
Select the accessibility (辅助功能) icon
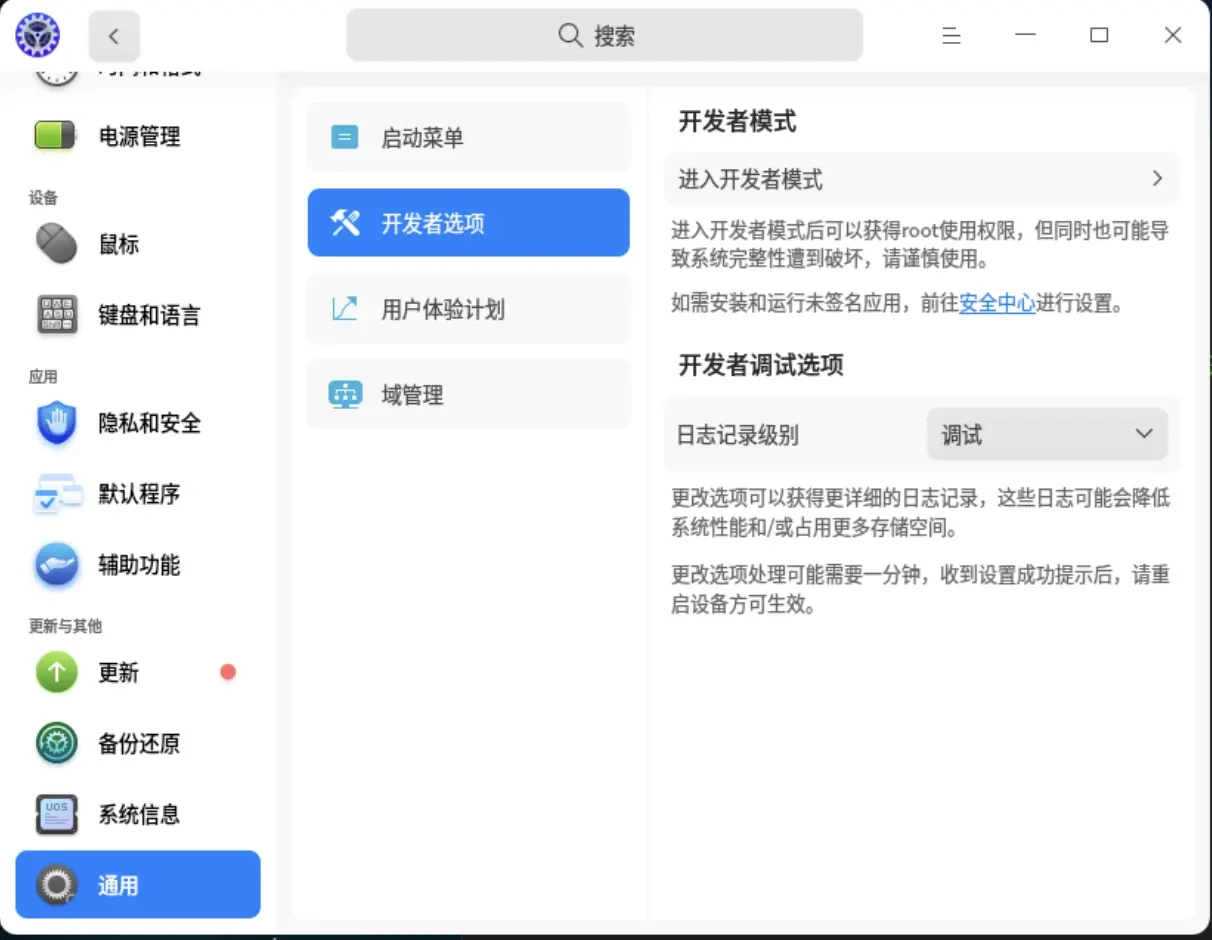click(x=56, y=565)
